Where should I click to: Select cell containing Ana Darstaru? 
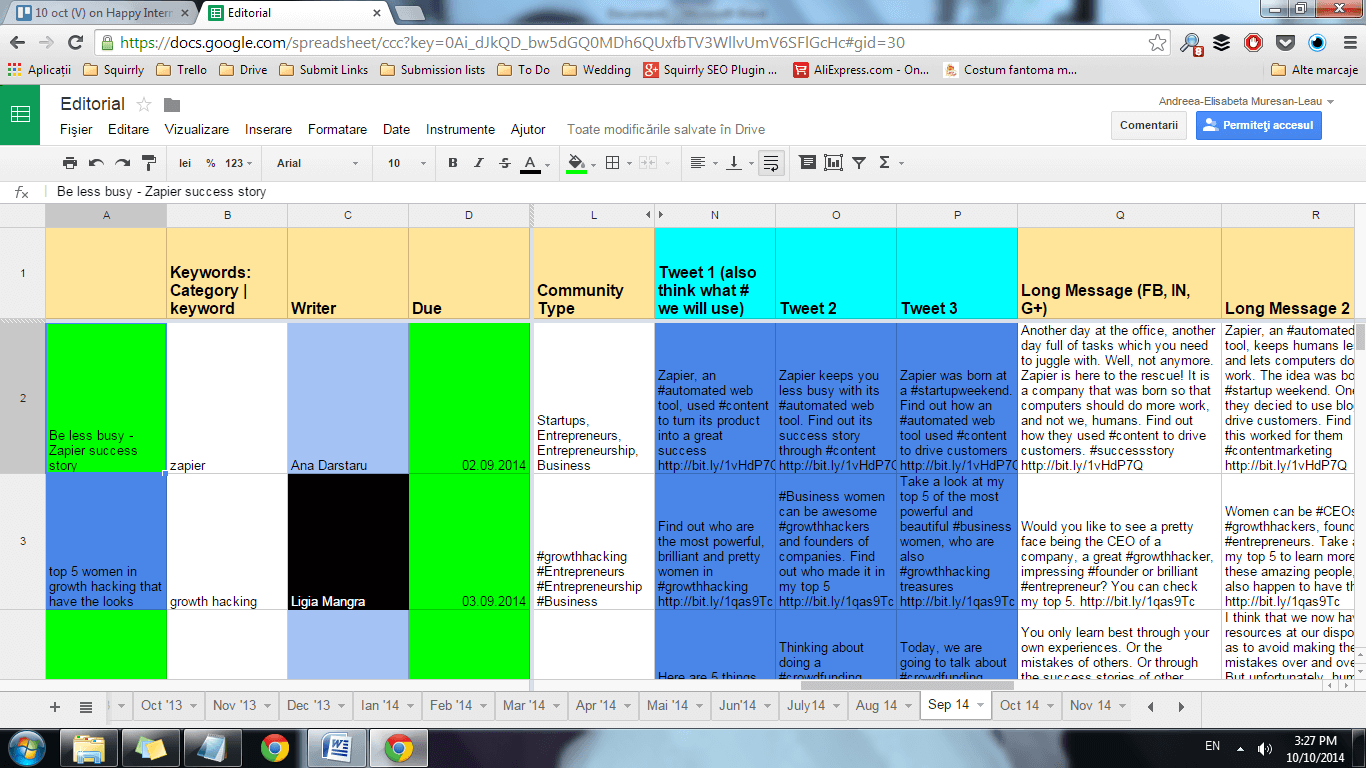348,398
